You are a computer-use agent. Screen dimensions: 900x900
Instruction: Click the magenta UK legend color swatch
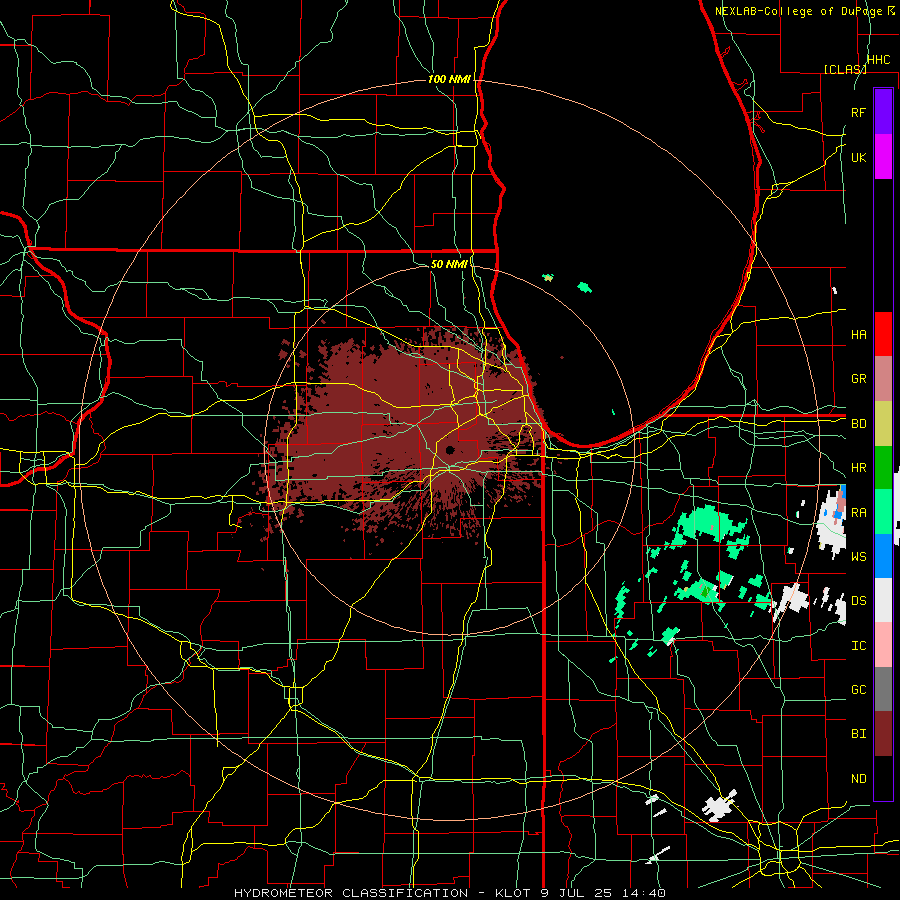point(883,157)
